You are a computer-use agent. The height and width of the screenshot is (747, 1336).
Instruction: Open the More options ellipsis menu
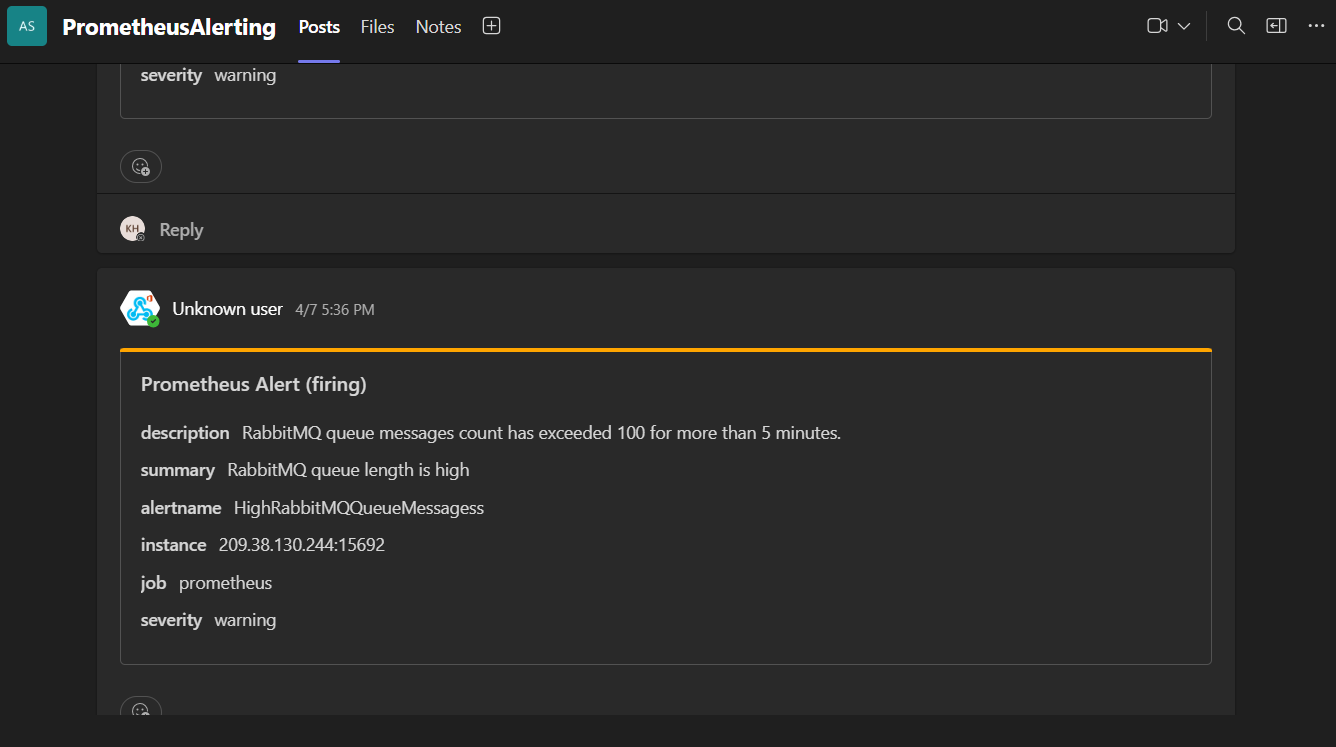pos(1316,26)
